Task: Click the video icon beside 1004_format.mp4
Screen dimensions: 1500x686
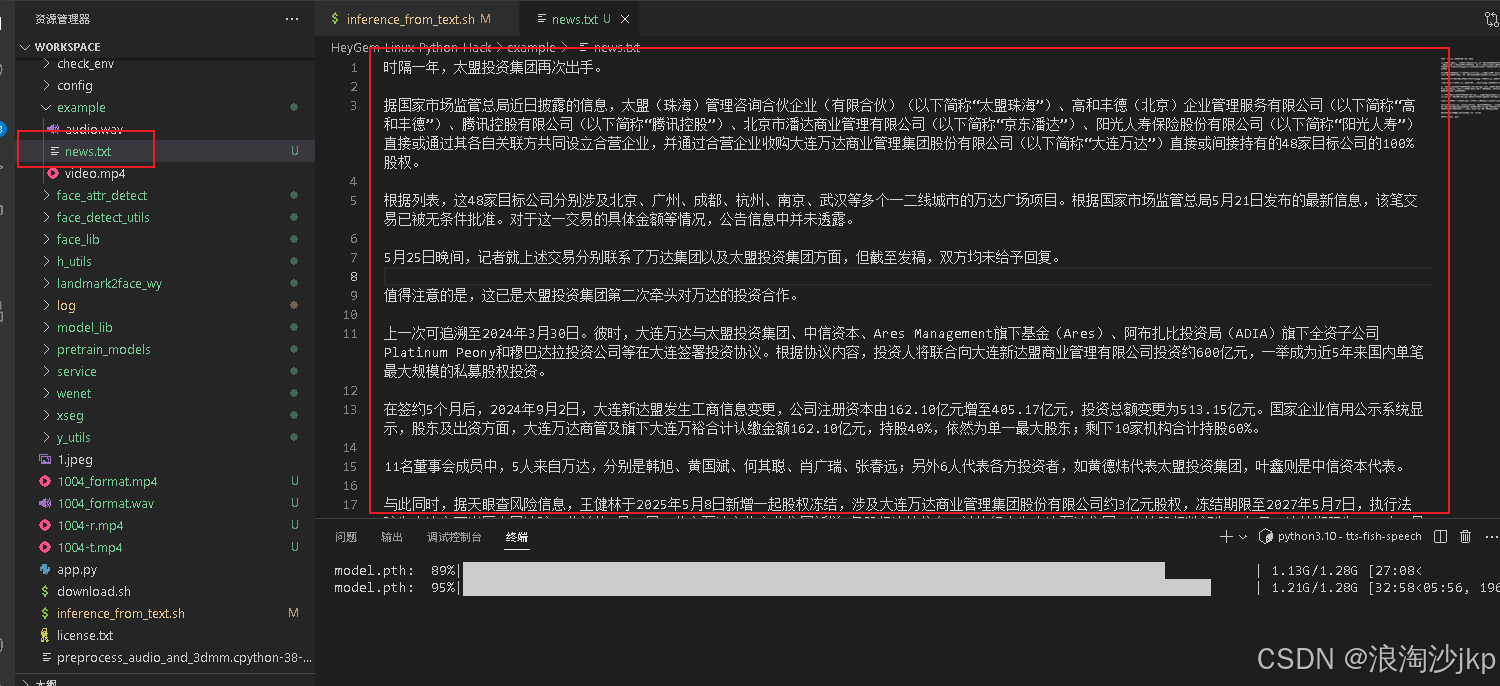Action: (45, 481)
